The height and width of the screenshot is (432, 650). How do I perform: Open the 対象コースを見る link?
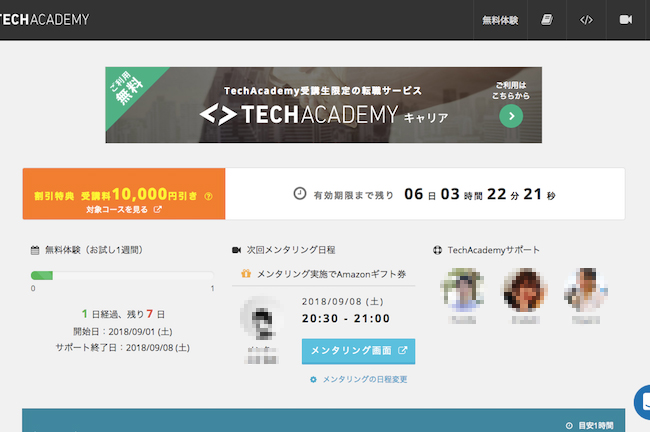tap(117, 210)
